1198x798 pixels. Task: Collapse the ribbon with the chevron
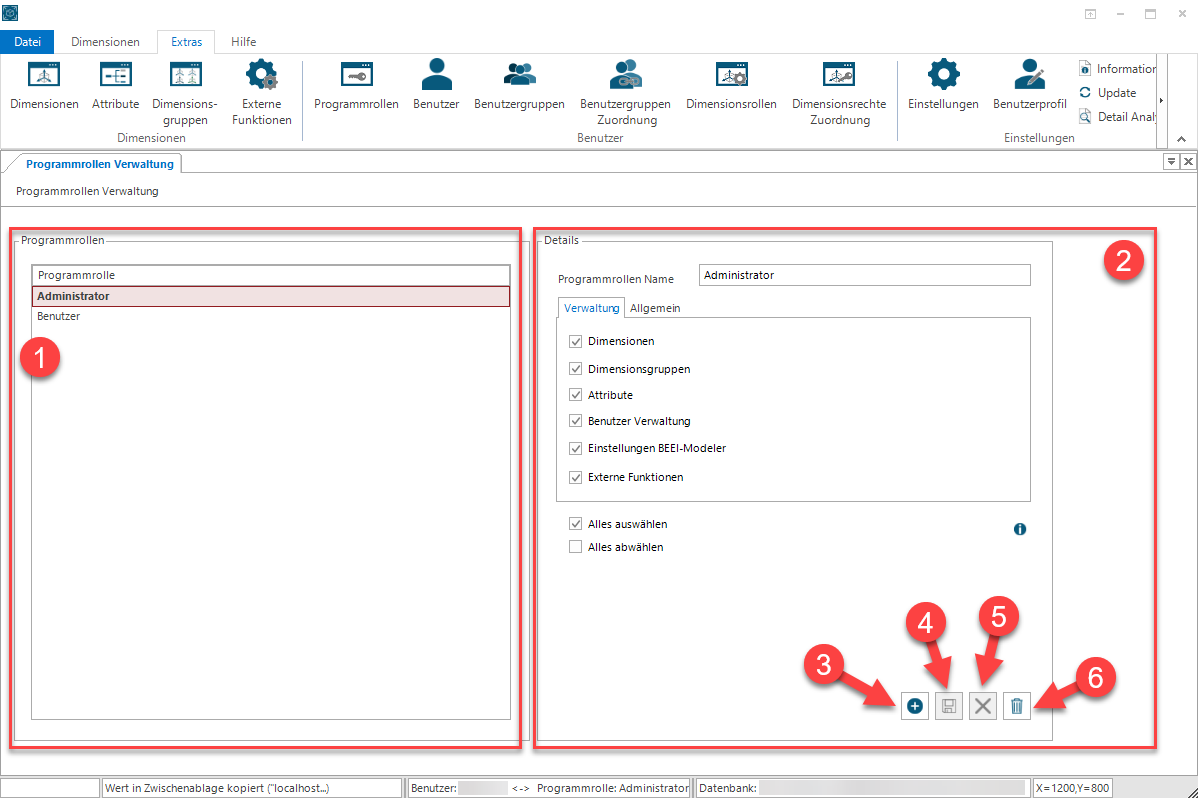pos(1181,138)
